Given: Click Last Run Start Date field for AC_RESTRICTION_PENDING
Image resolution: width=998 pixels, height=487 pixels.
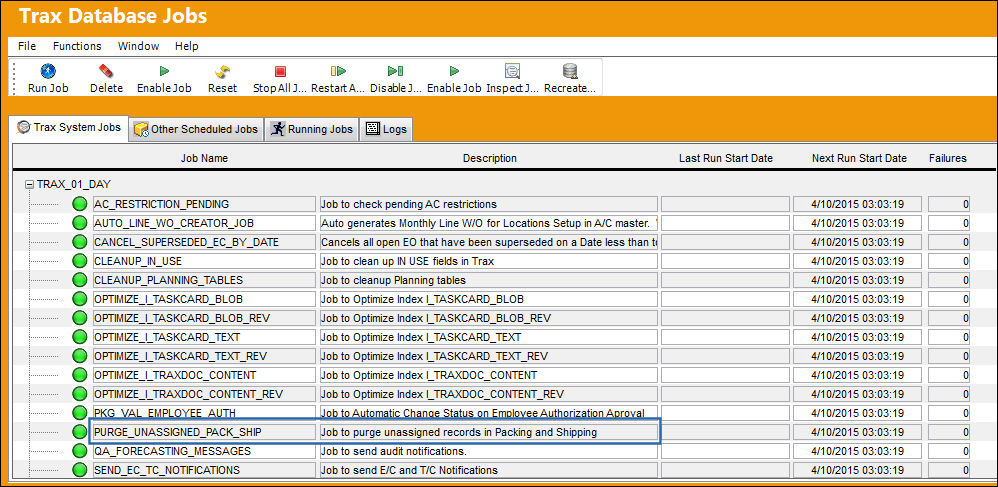Looking at the screenshot, I should tap(726, 204).
